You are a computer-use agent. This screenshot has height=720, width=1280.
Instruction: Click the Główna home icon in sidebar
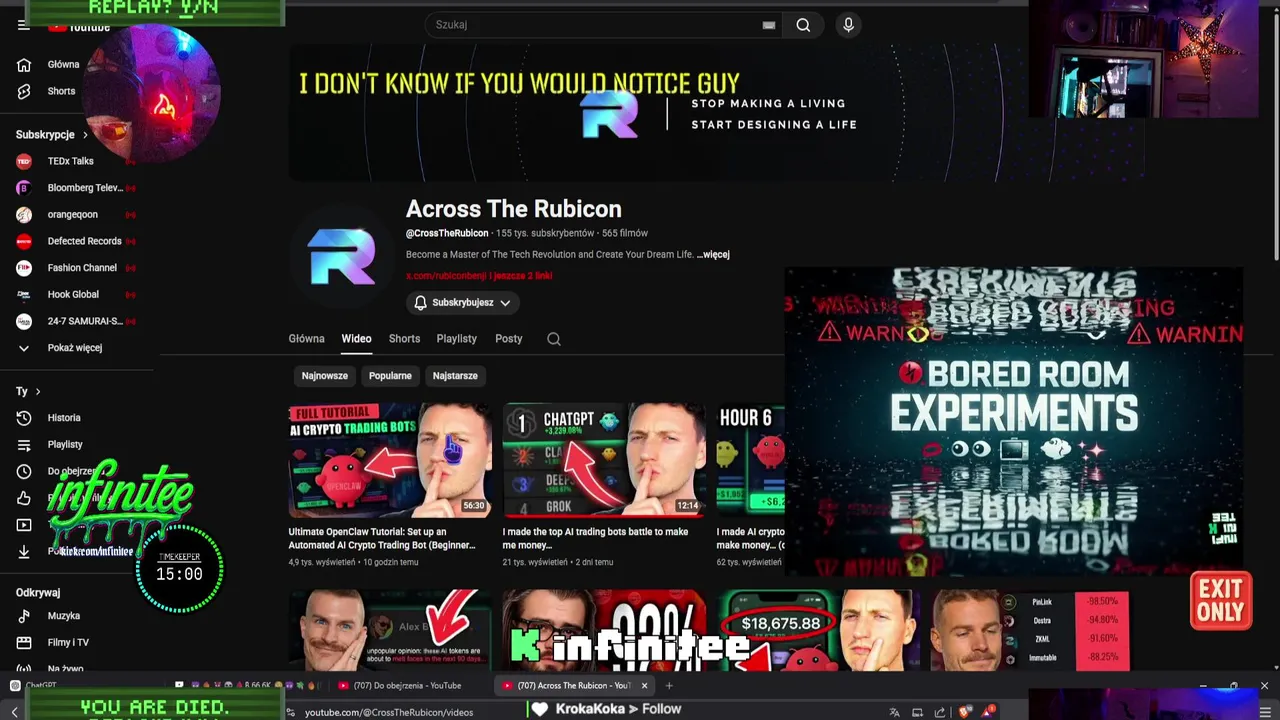24,65
